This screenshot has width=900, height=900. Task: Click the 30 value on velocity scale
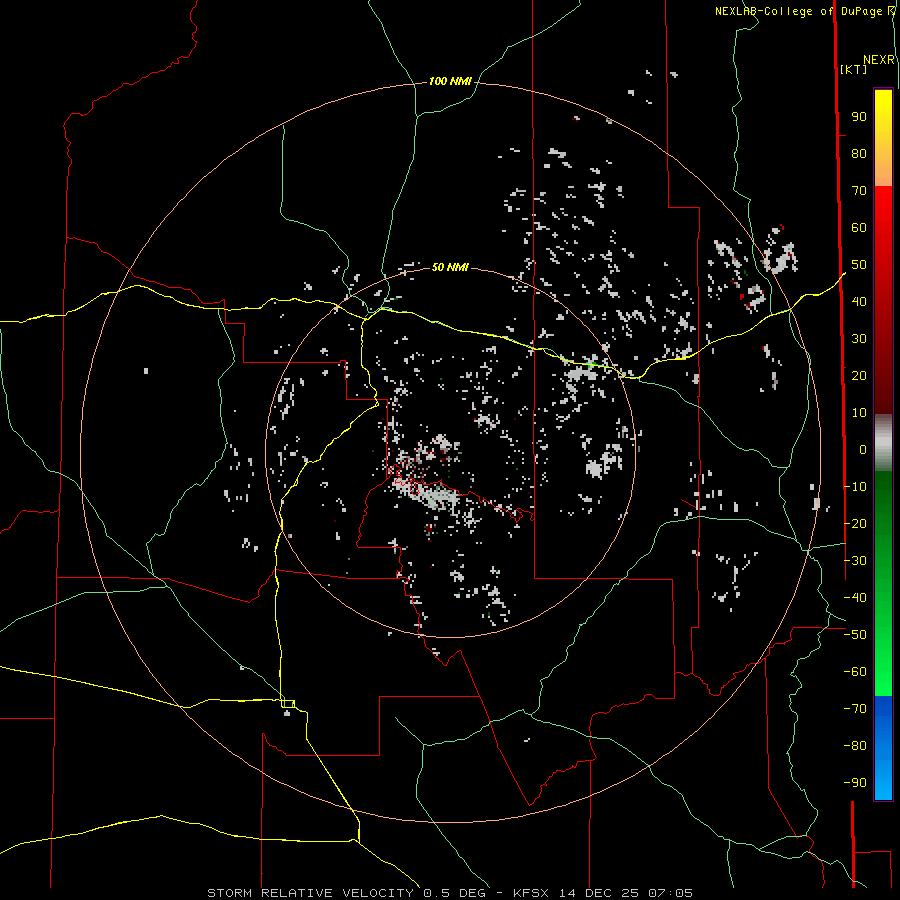[859, 339]
